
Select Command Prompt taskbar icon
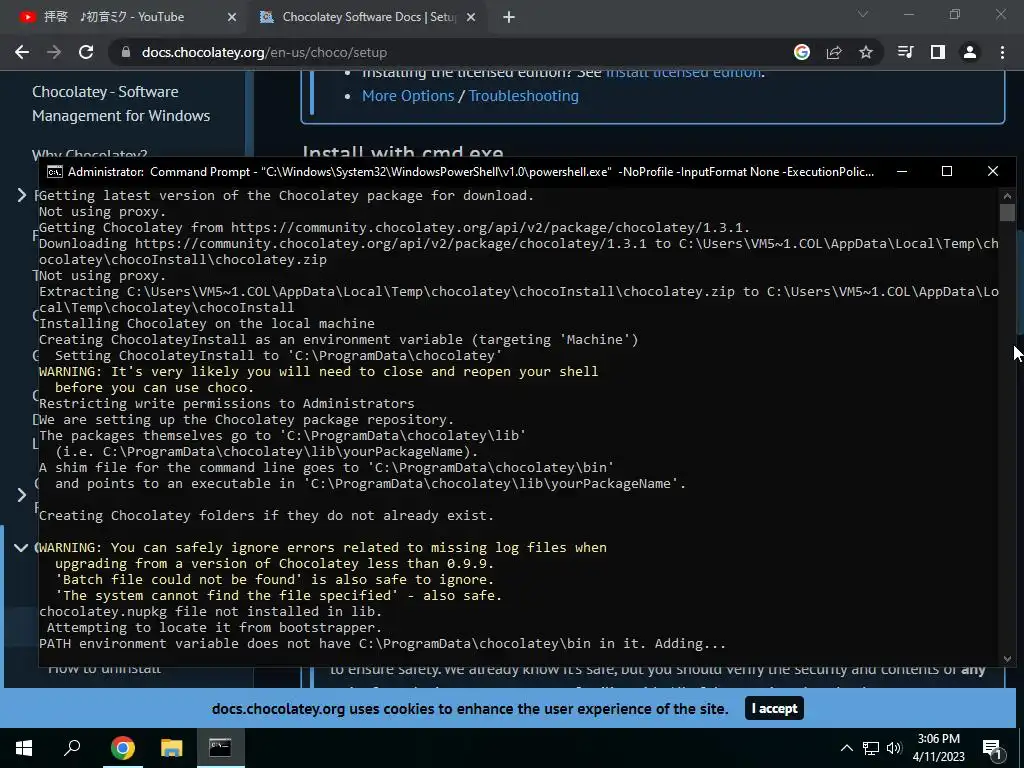(220, 748)
